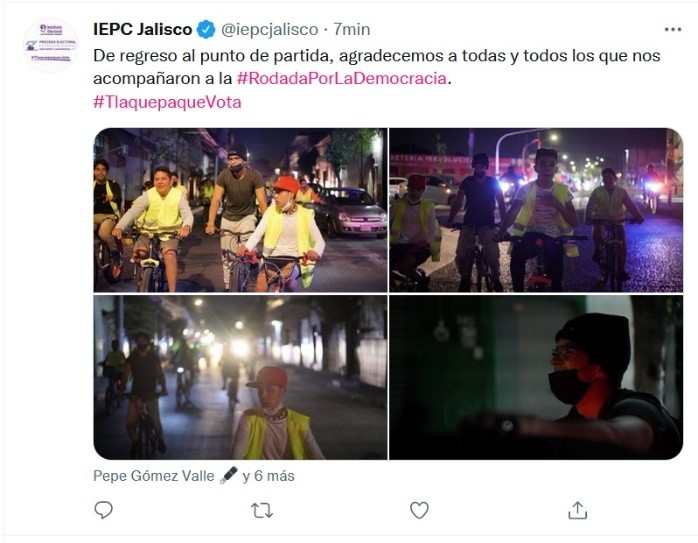Screen dimensions: 698x543
Task: Open the #TlaquepaqueVota hashtag
Action: [x=167, y=102]
